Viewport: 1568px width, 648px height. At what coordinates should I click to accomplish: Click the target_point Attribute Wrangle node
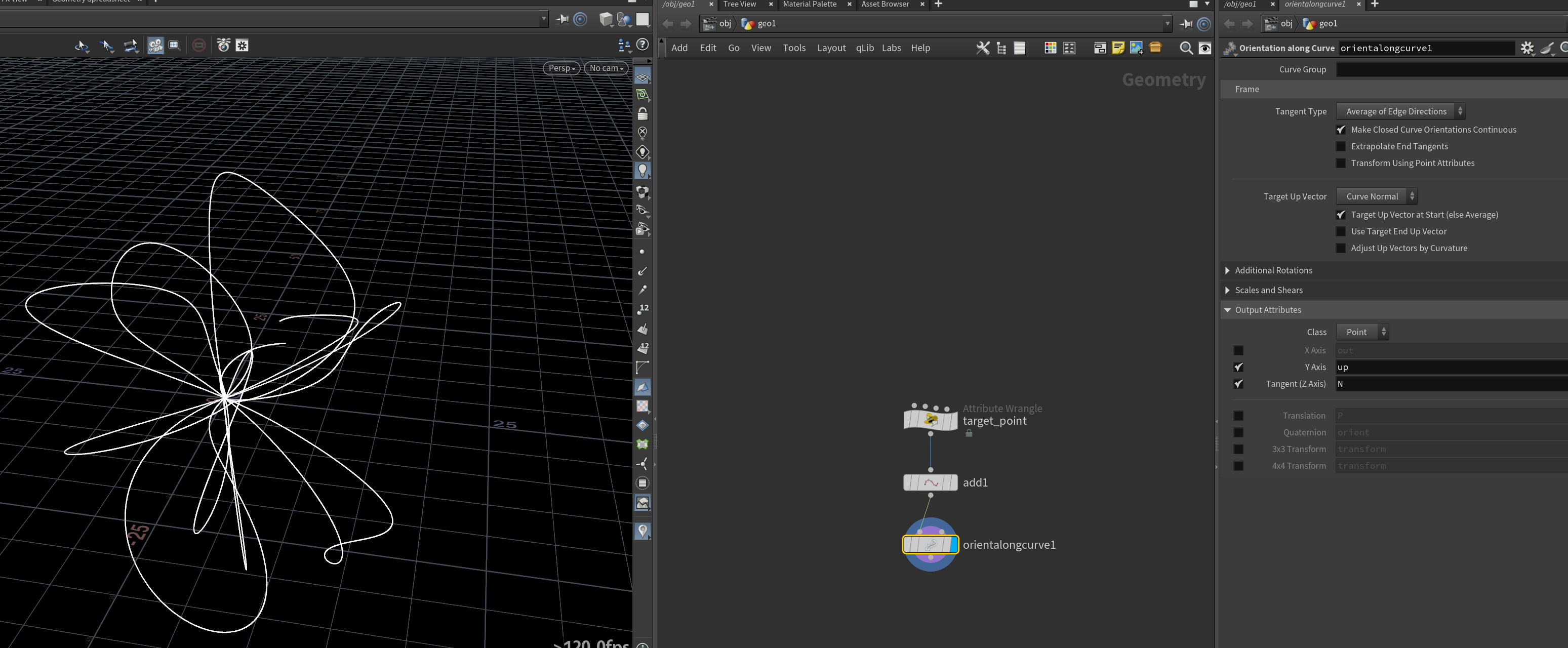point(930,420)
